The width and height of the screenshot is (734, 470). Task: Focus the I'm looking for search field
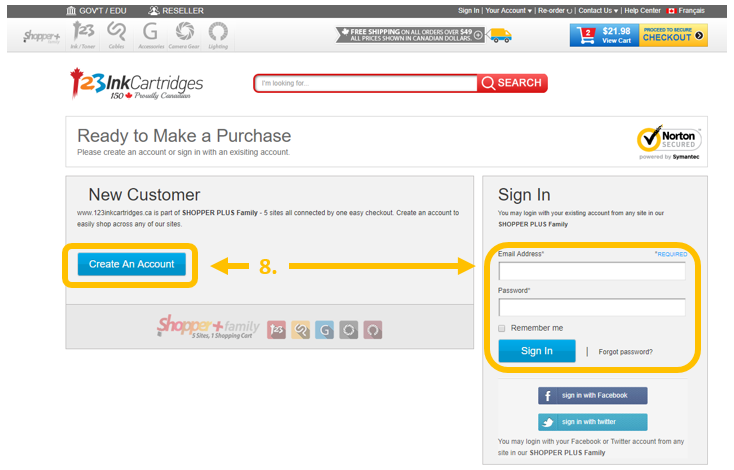pyautogui.click(x=367, y=83)
